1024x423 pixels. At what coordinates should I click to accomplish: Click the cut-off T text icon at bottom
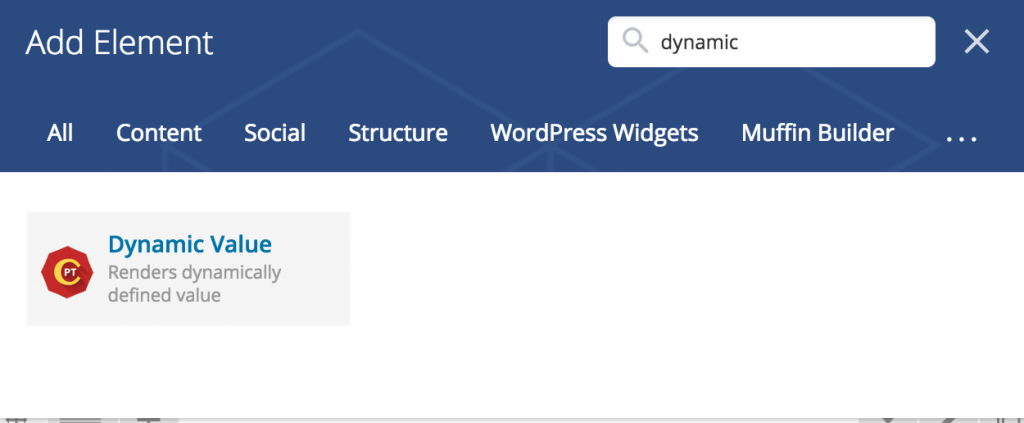[150, 420]
